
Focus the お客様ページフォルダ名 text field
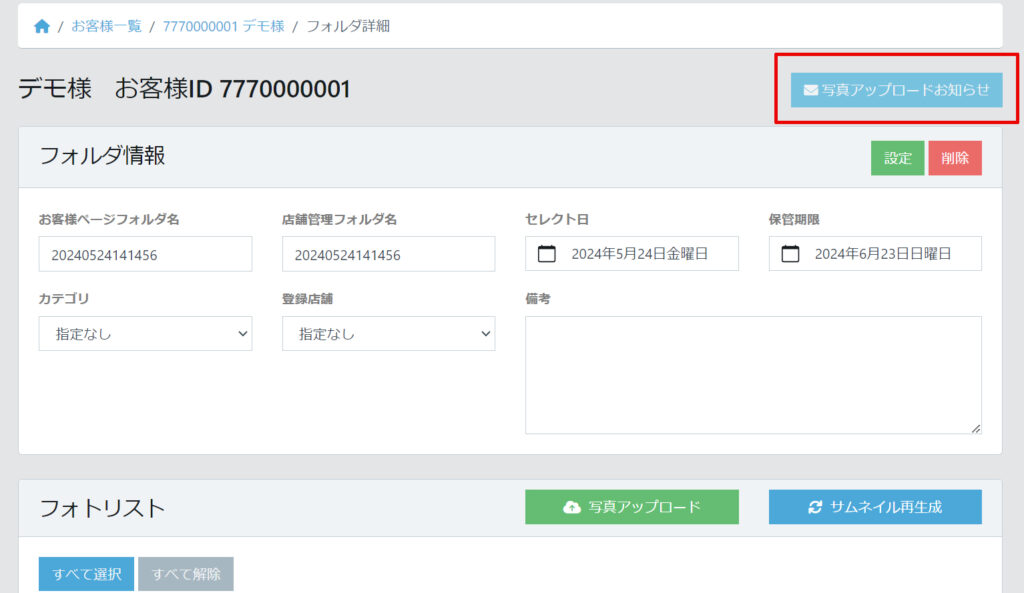pos(145,254)
